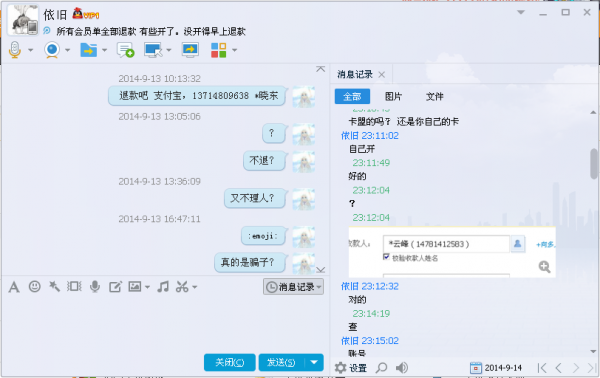Screen dimensions: 600x378
Task: Click the speaker sound icon
Action: 401,368
